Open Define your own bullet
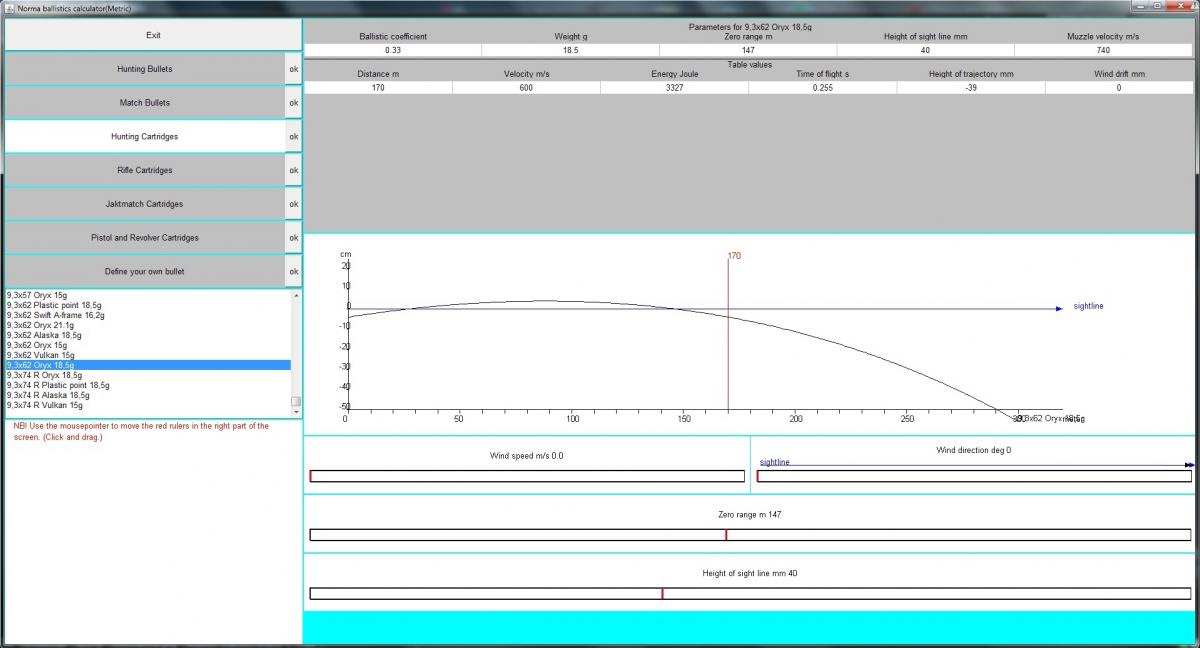 coord(144,271)
